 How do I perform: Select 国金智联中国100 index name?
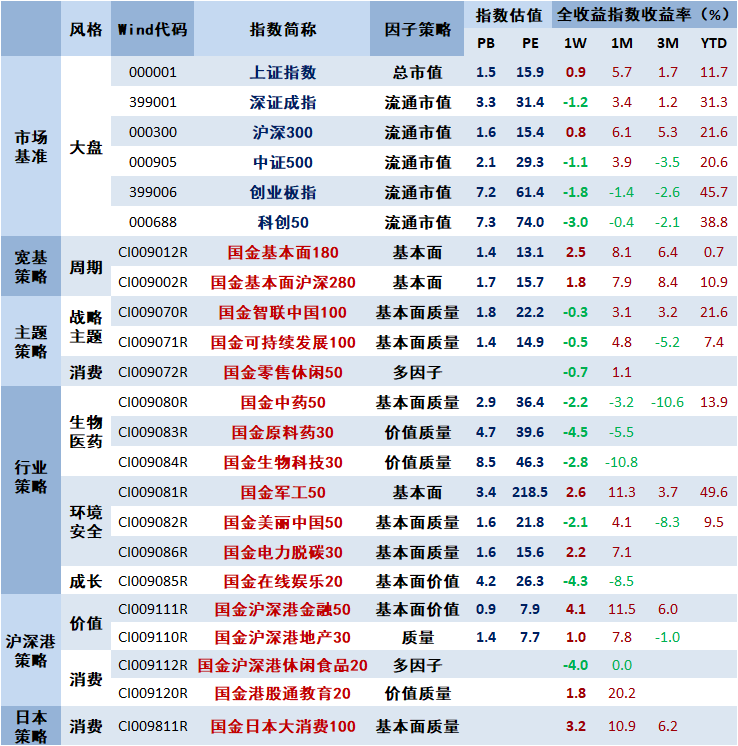[x=283, y=312]
